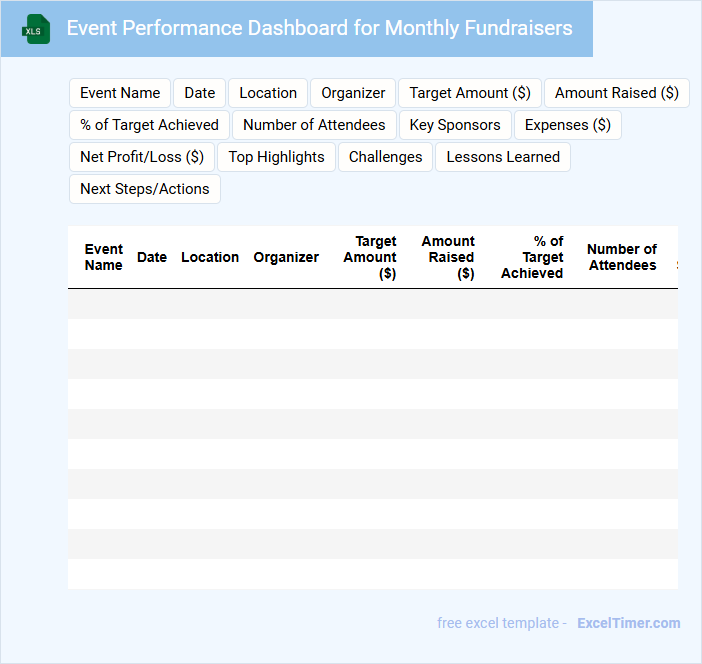Click the Expenses ($) tag
The image size is (702, 664).
(x=567, y=125)
